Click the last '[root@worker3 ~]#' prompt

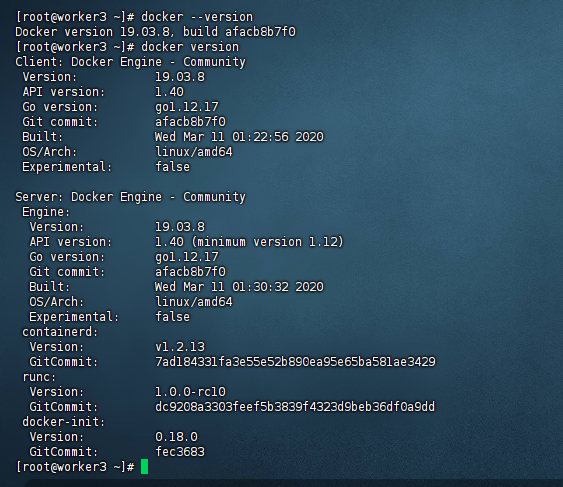(75, 467)
